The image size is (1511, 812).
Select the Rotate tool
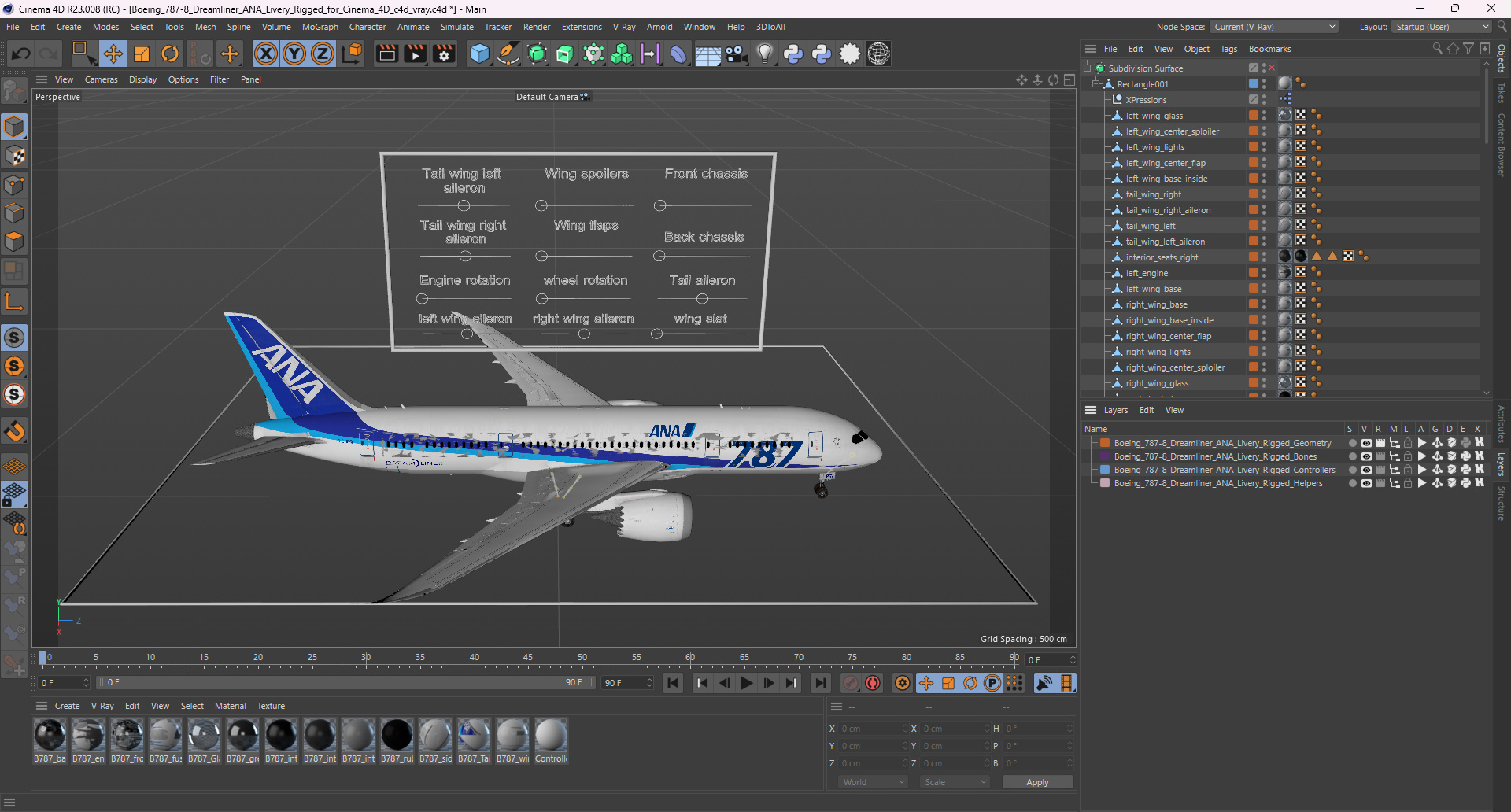click(170, 54)
